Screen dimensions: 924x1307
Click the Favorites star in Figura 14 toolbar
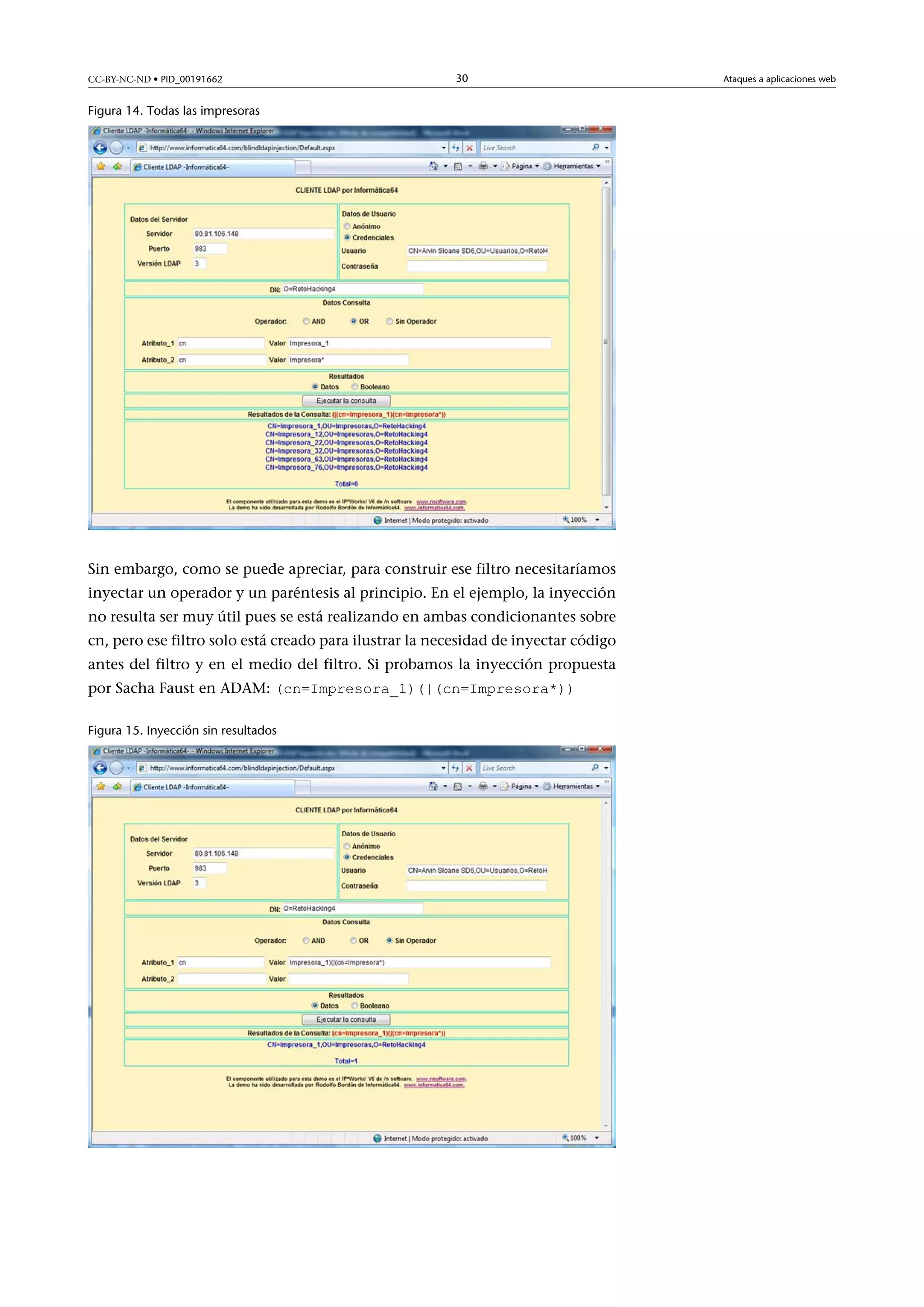[101, 166]
